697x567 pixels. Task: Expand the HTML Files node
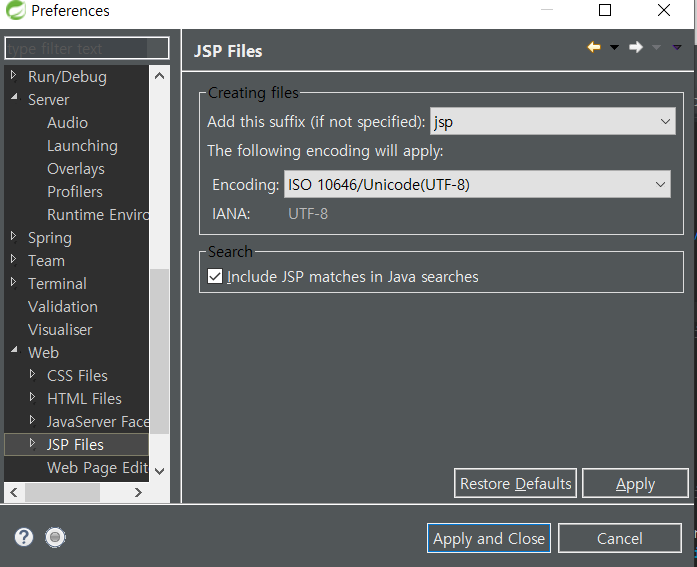coord(32,396)
